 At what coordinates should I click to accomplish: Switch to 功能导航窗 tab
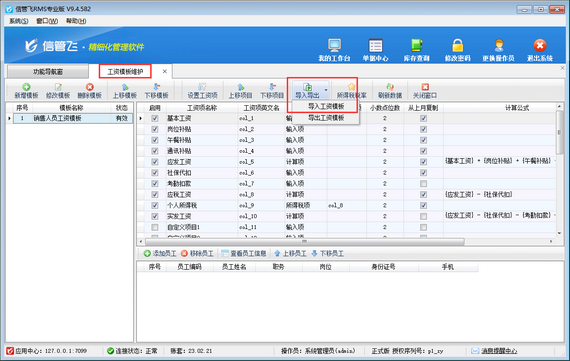coord(48,72)
